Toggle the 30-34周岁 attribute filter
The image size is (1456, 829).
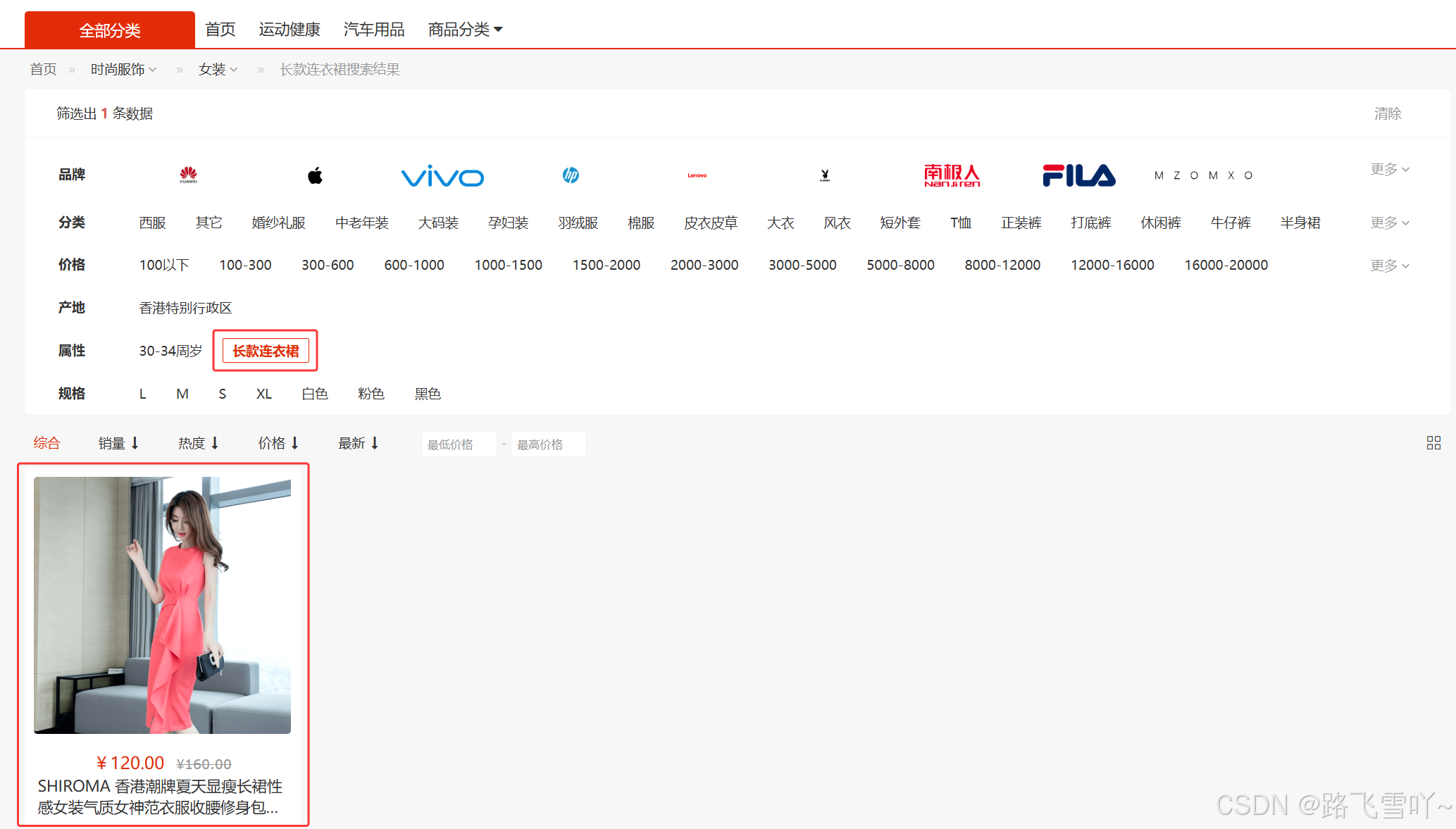point(170,351)
